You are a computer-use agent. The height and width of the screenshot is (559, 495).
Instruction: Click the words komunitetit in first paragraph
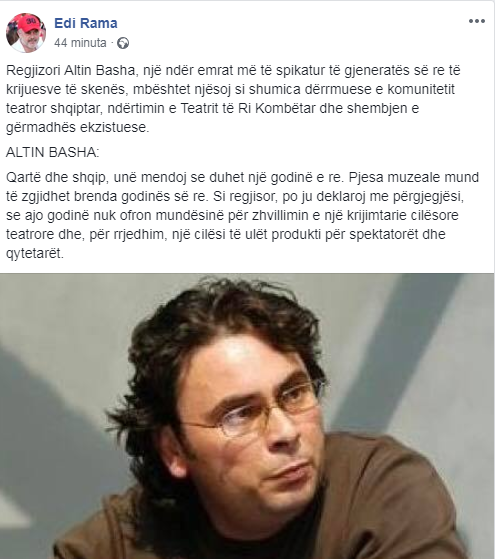click(x=421, y=89)
